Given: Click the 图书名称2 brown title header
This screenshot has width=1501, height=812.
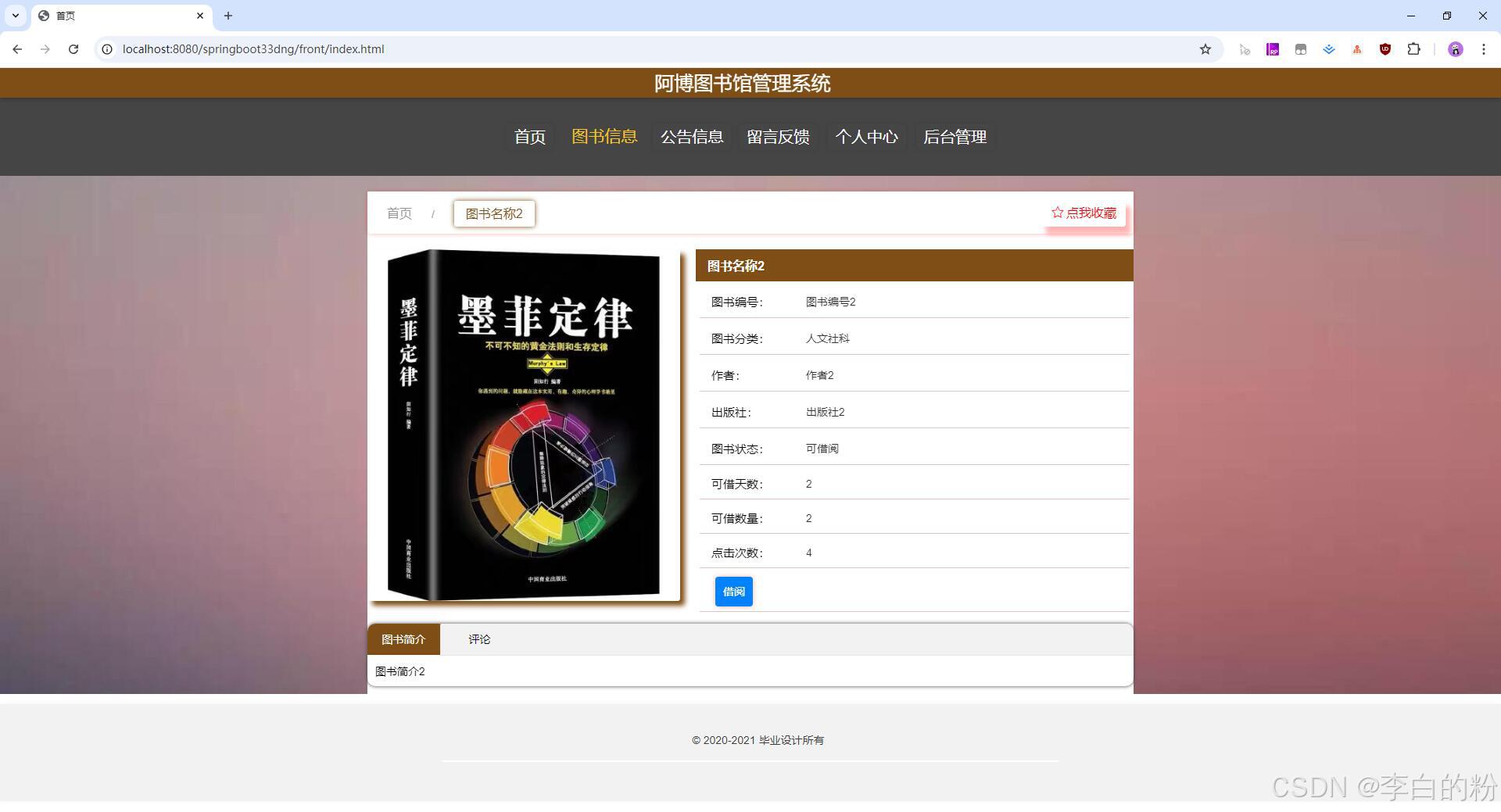Looking at the screenshot, I should (914, 266).
